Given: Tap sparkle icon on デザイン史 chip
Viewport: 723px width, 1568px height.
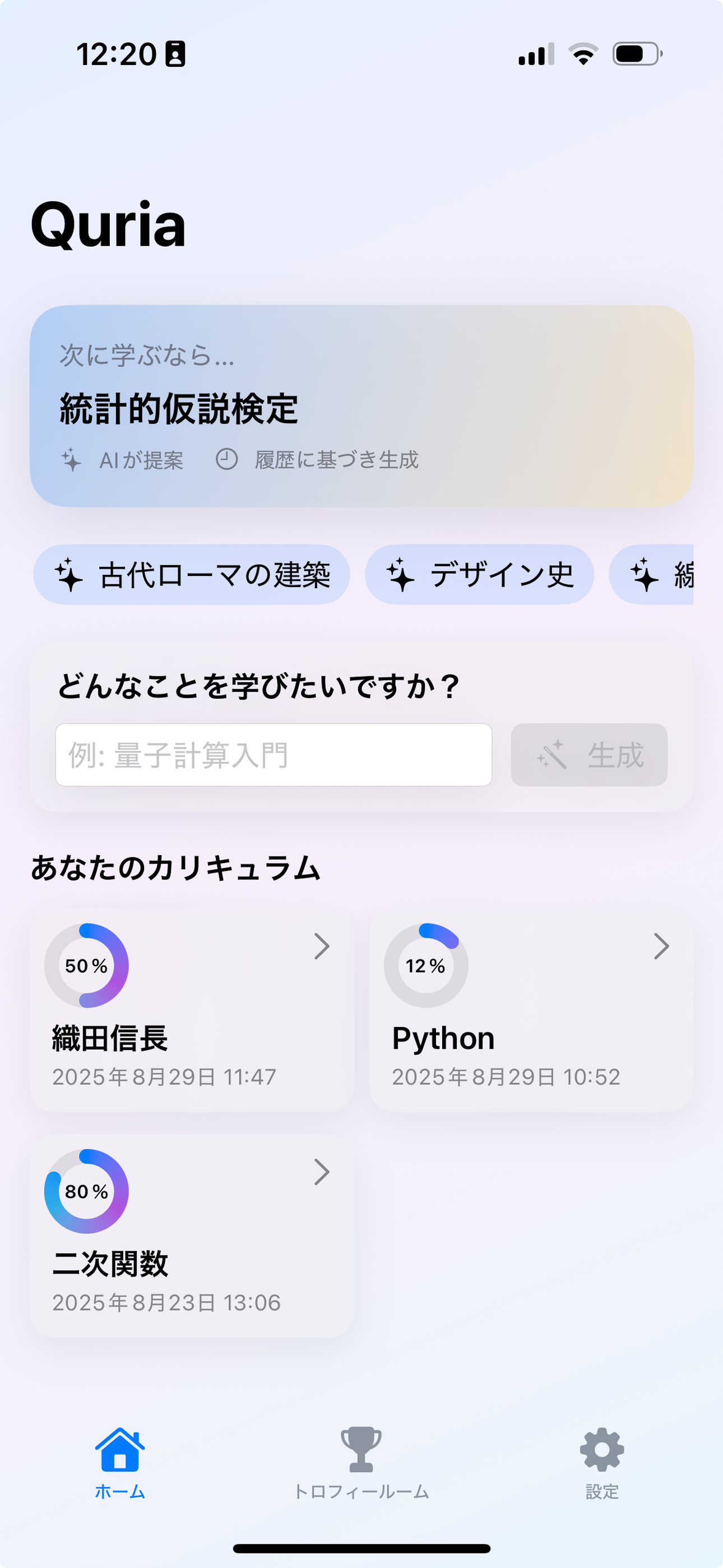Looking at the screenshot, I should (x=400, y=575).
